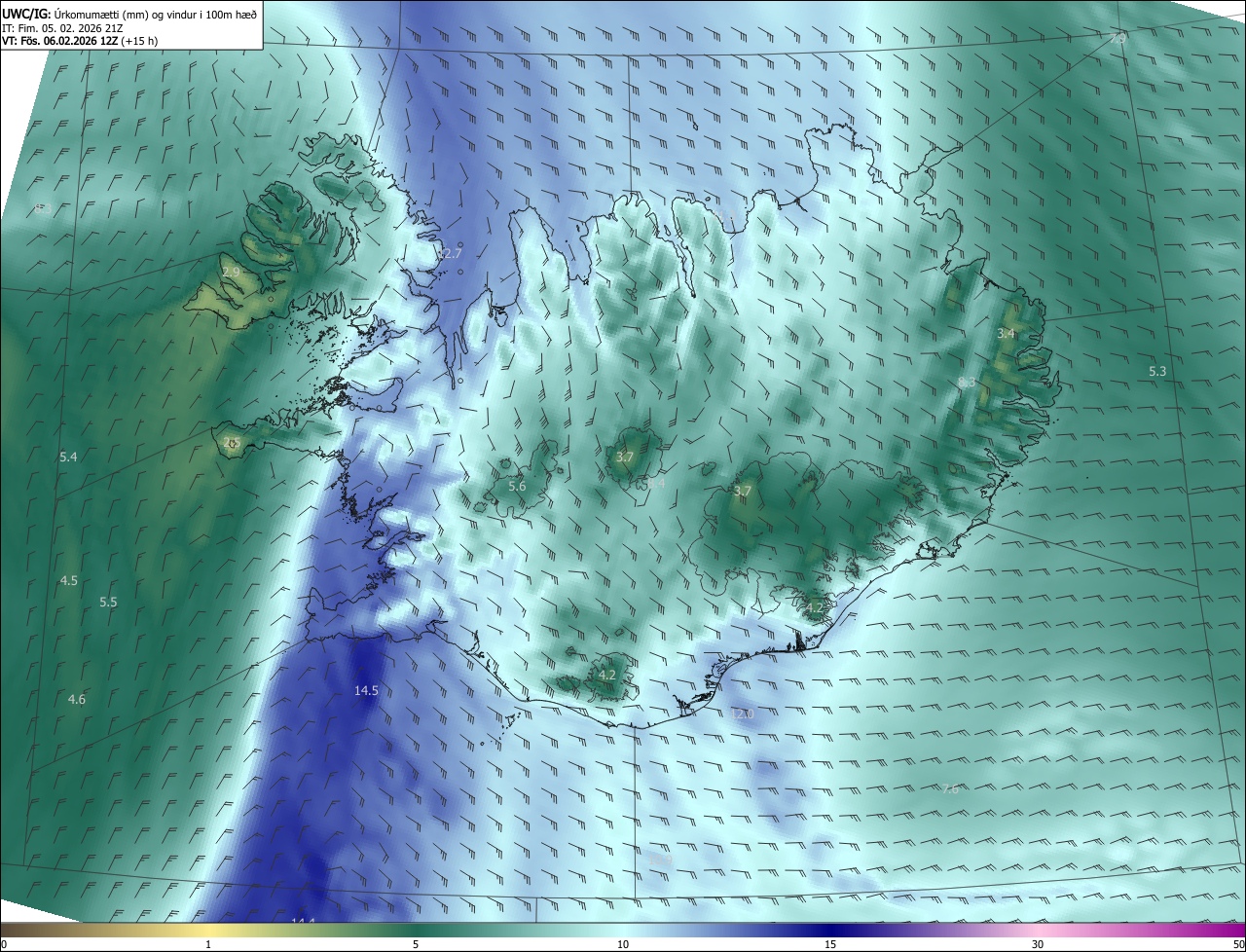
Task: Click the 12.0 value off the coast
Action: pyautogui.click(x=742, y=714)
